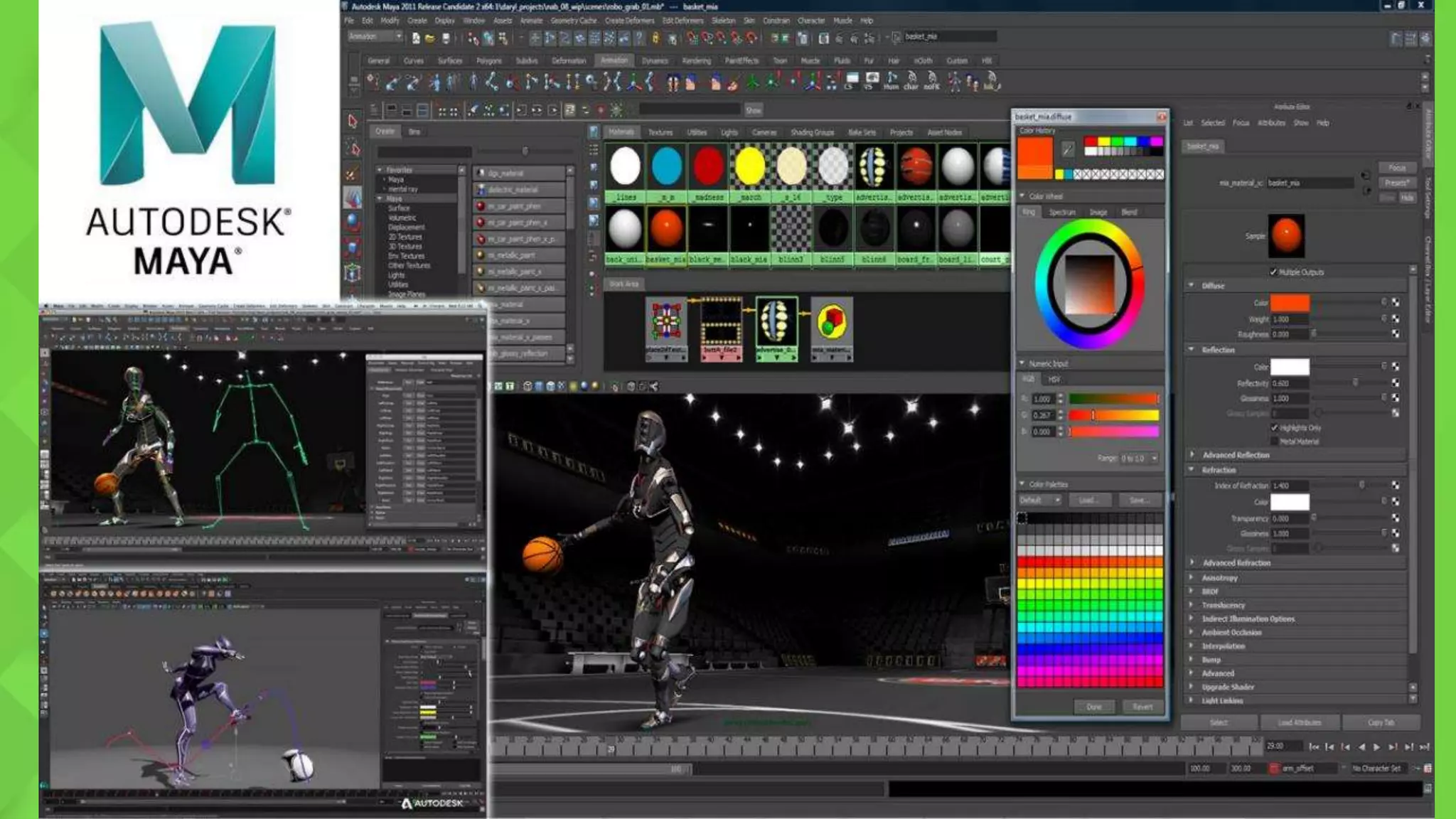Enable the Metal Material checkbox

point(1274,441)
